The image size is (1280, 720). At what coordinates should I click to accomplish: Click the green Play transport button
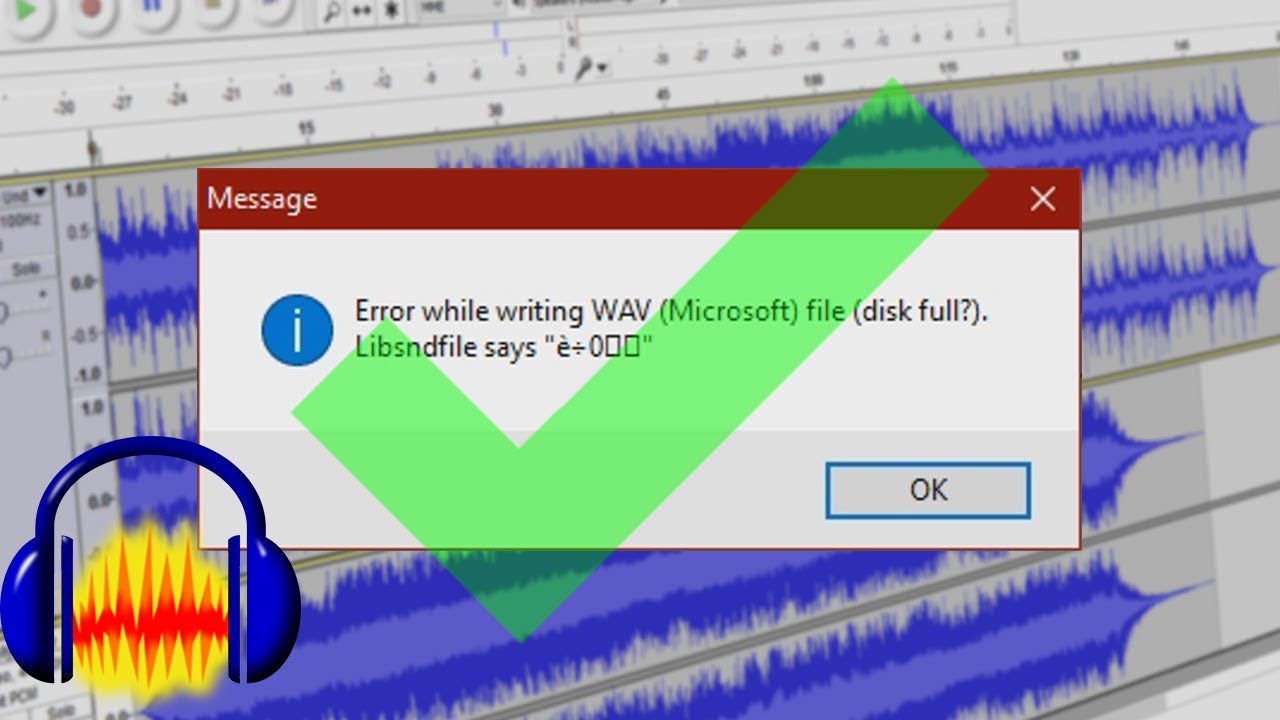click(x=27, y=9)
